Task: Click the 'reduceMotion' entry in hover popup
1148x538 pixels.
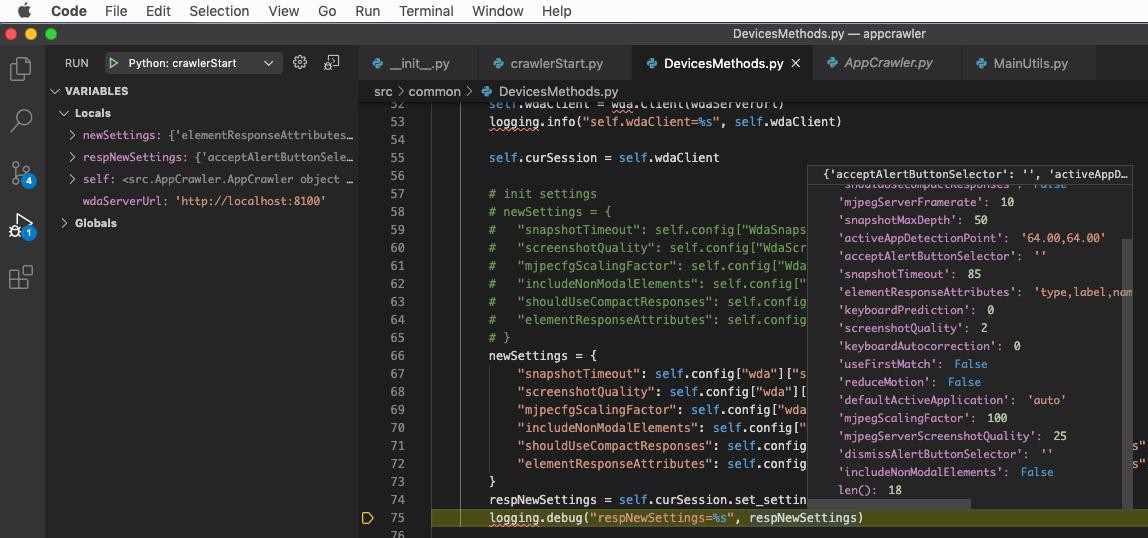Action: pos(909,382)
